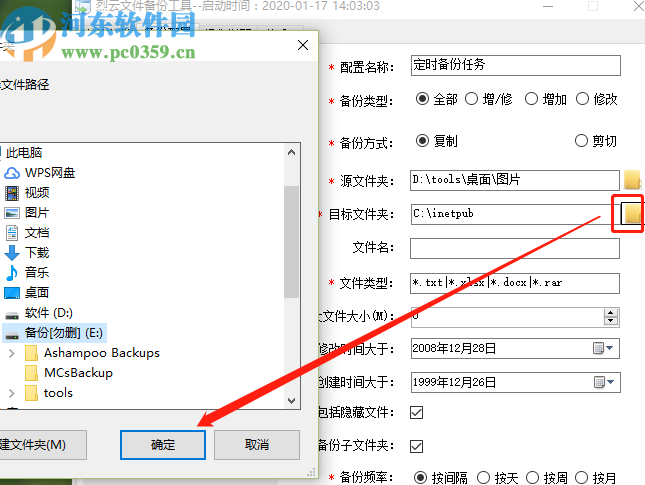
Task: Confirm folder selection with 确定 button
Action: tap(163, 445)
